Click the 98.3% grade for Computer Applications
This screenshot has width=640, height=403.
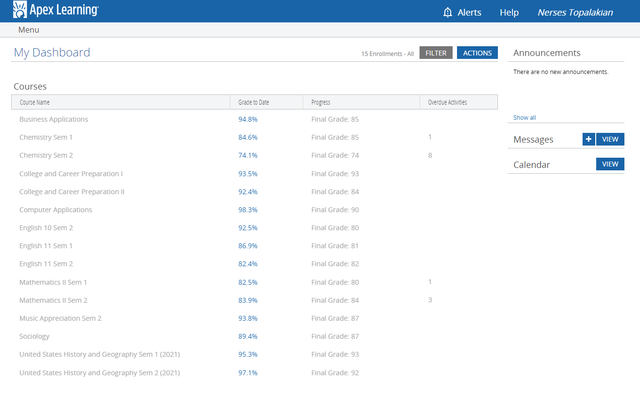pyautogui.click(x=248, y=209)
